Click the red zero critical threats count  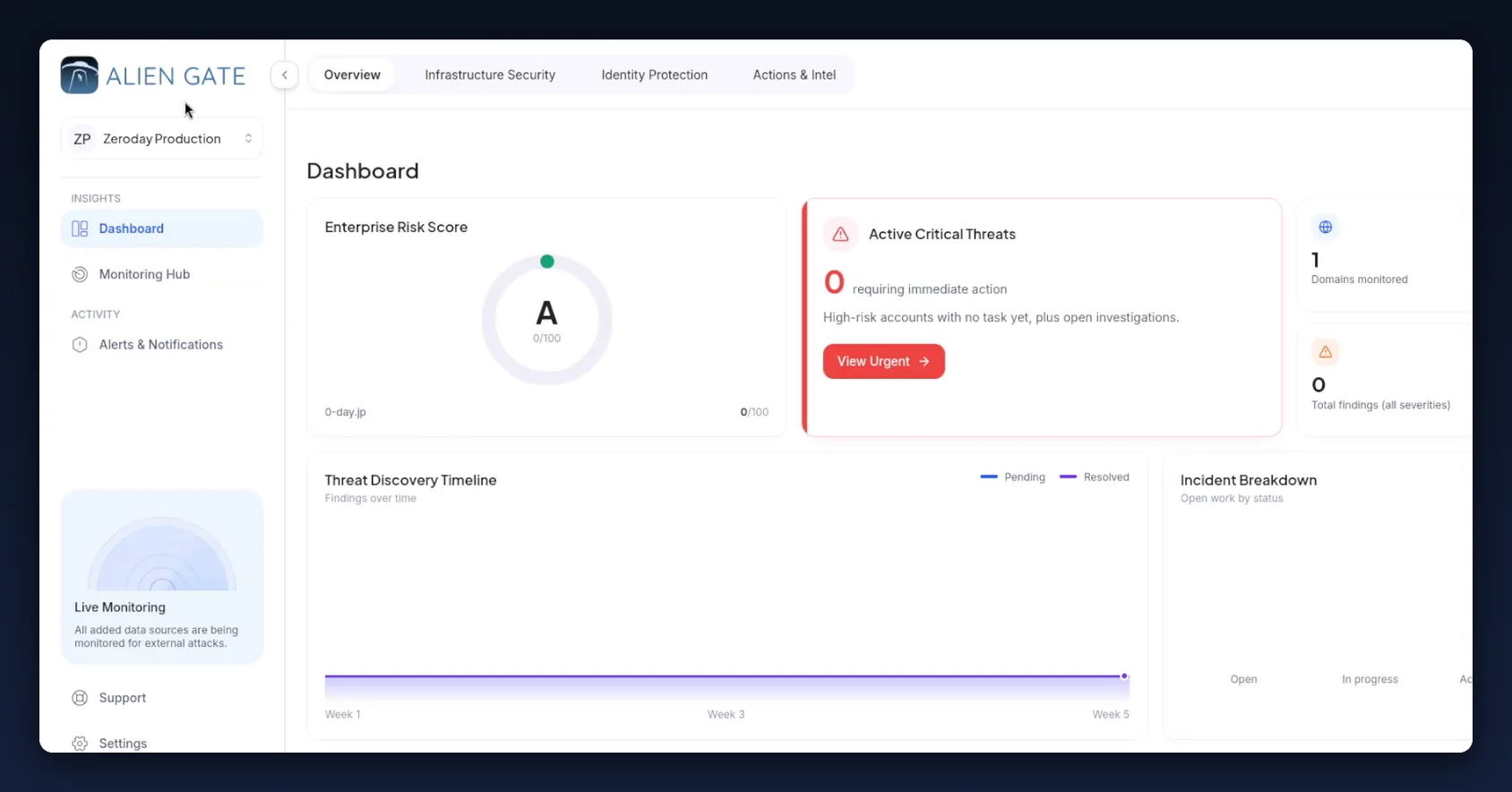[835, 282]
